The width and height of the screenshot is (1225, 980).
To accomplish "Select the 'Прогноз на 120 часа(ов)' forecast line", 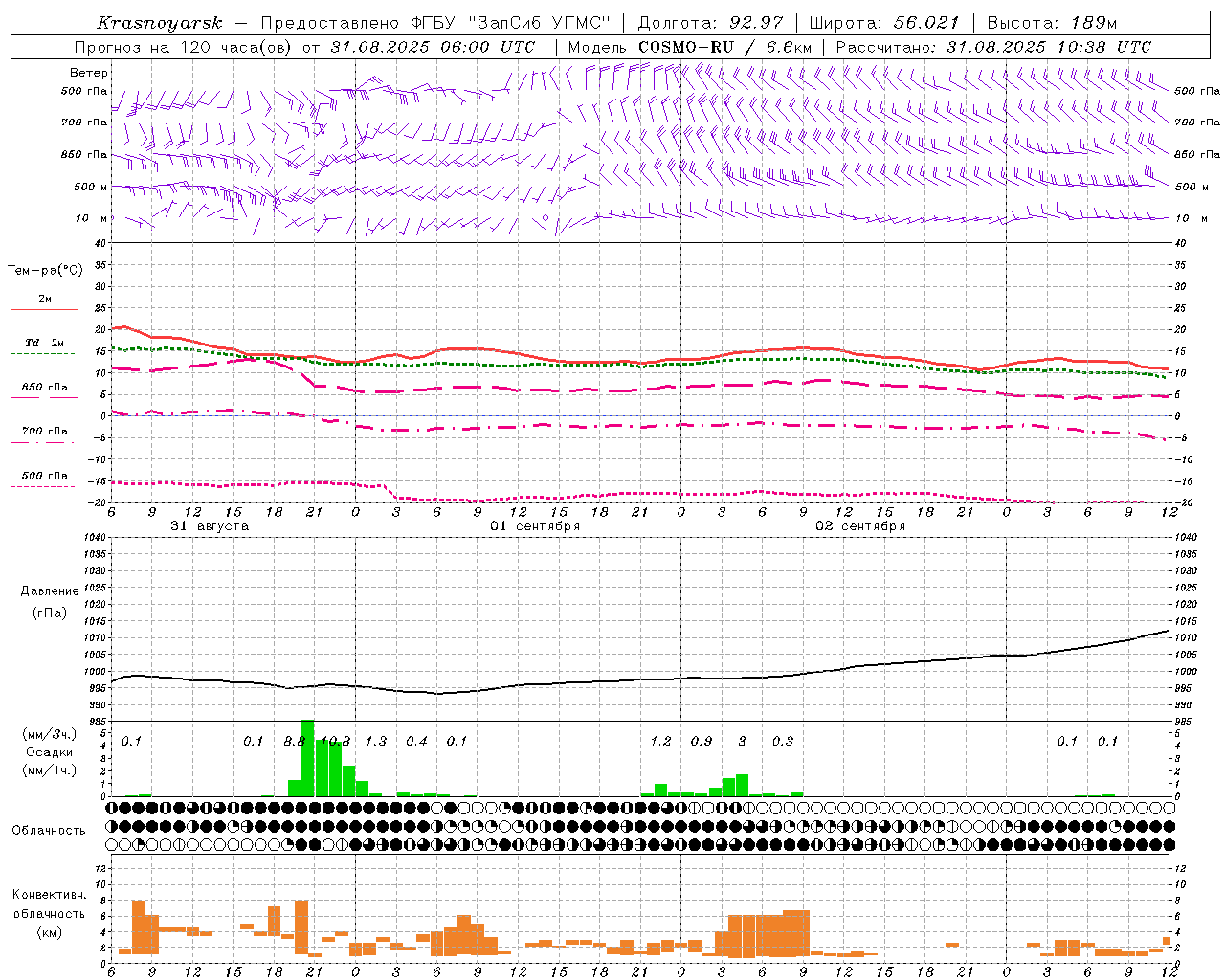I will [185, 47].
